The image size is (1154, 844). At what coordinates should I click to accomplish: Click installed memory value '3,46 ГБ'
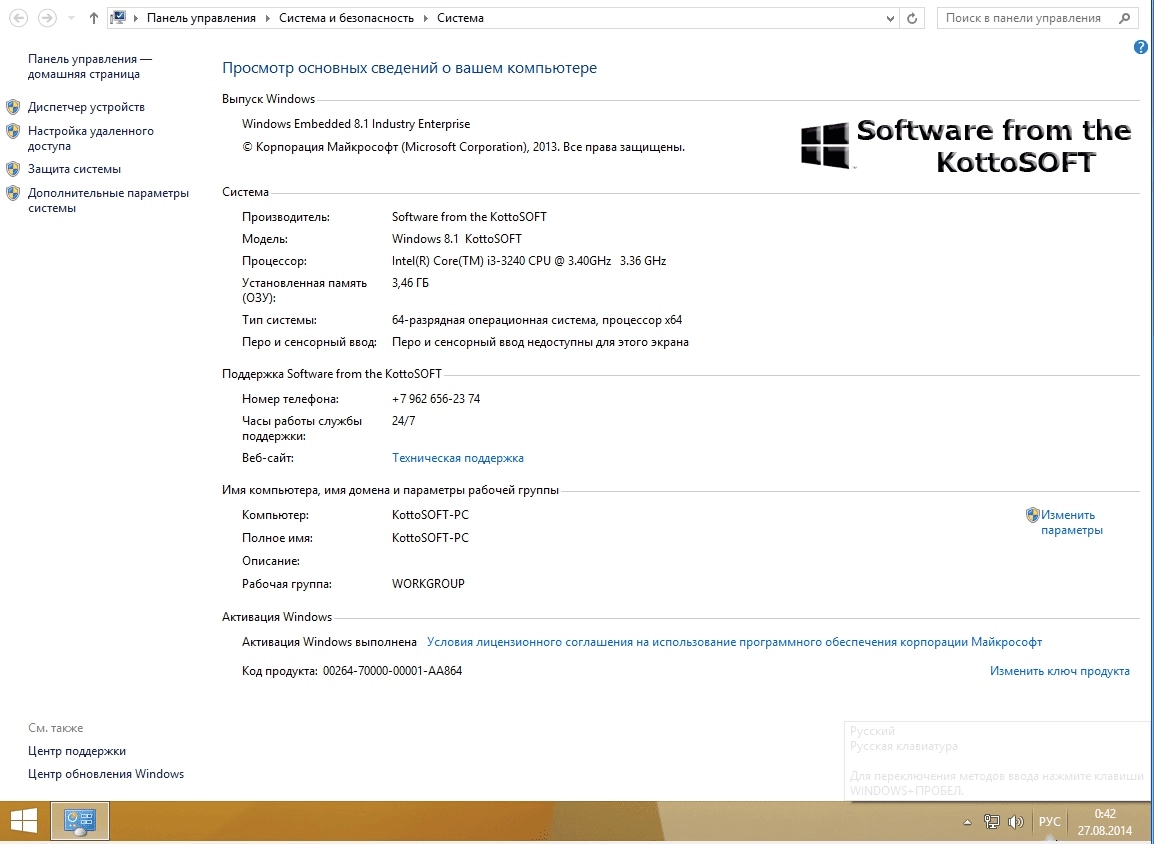[410, 283]
